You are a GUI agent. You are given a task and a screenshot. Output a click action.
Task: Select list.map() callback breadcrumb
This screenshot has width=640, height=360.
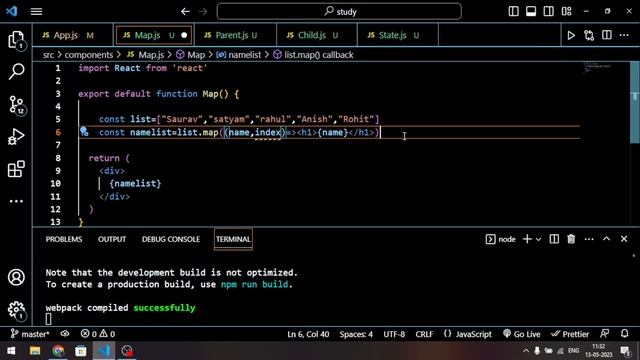(313, 55)
